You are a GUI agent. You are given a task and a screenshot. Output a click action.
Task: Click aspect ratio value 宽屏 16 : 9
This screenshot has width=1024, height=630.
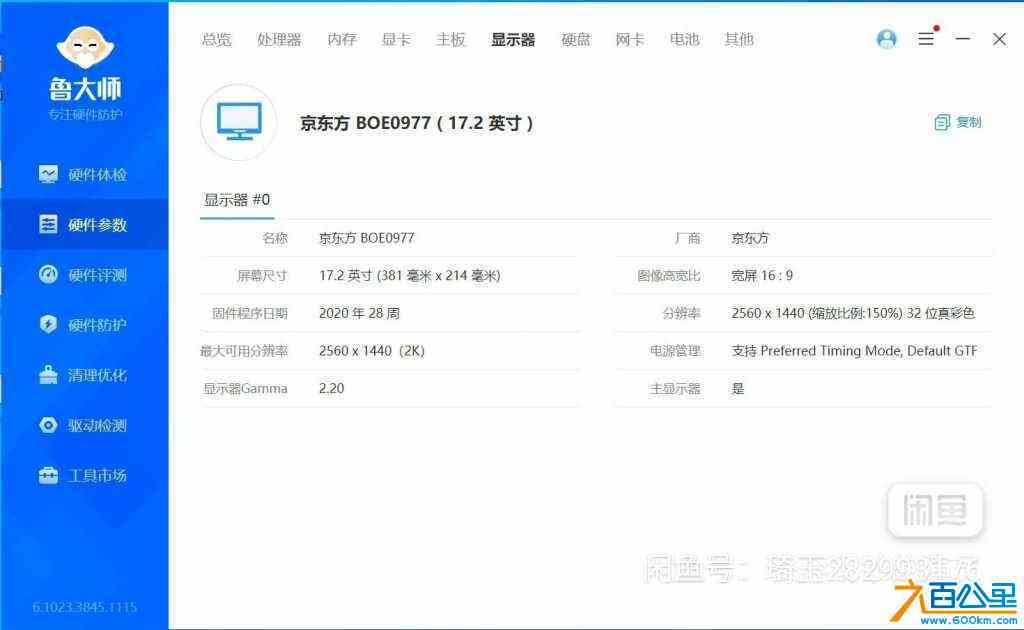[x=761, y=276]
